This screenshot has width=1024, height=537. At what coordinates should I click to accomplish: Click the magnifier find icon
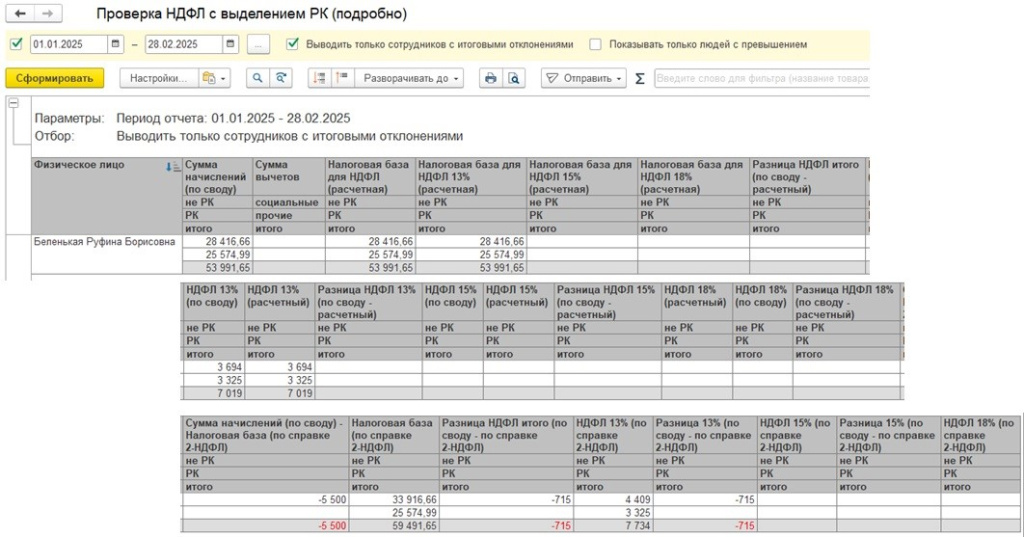click(x=257, y=78)
